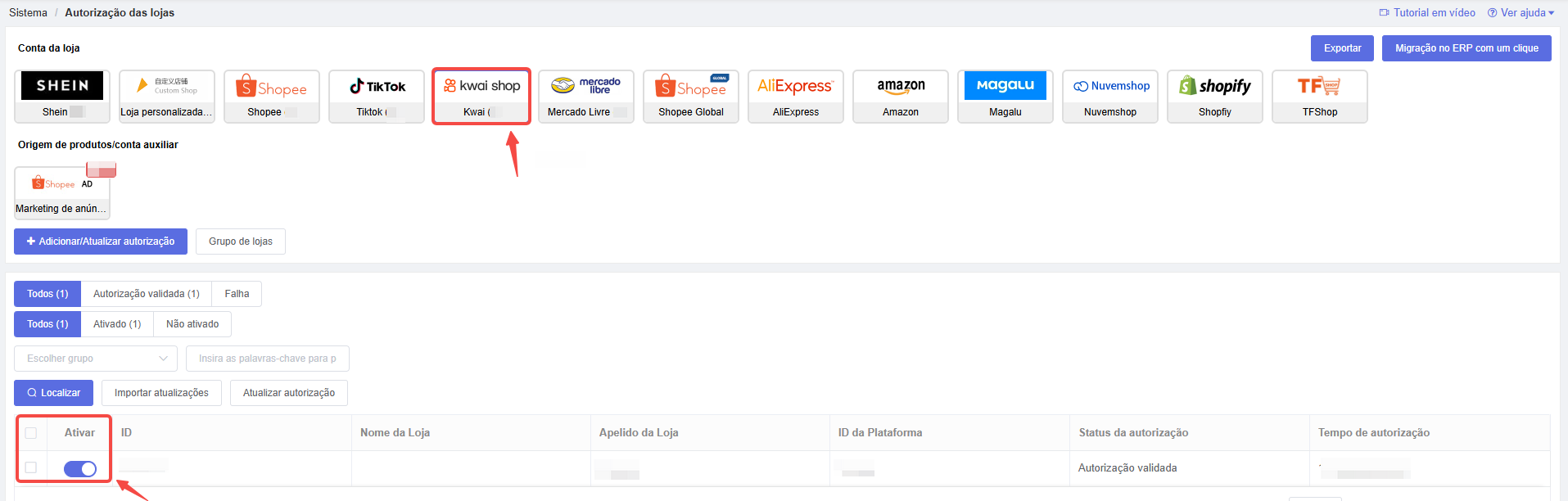
Task: Select the Shopee AD Marketing de anúncios card
Action: point(62,192)
